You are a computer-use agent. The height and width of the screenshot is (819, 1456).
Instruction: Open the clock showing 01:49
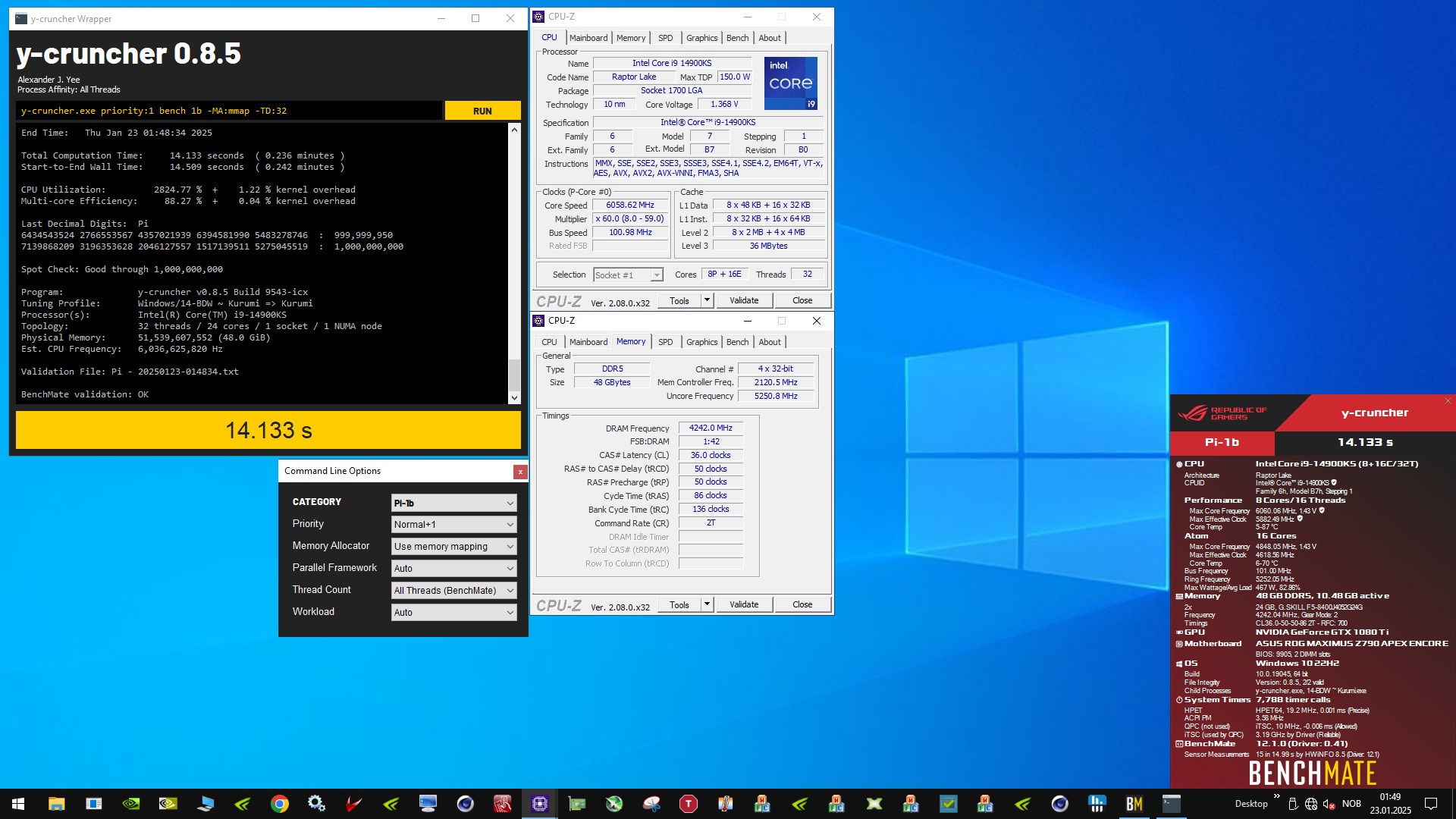coord(1390,804)
